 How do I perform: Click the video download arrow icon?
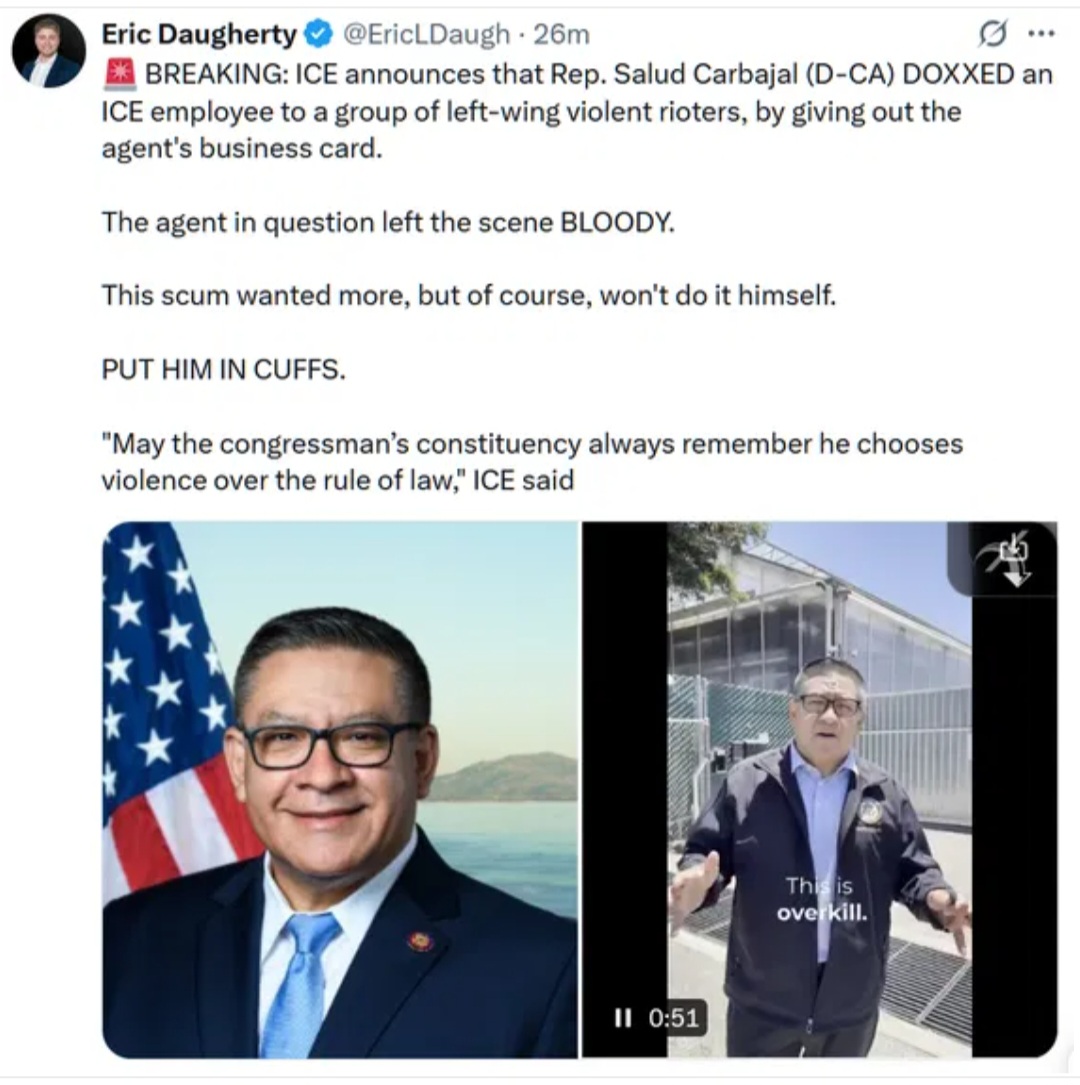[x=1007, y=558]
